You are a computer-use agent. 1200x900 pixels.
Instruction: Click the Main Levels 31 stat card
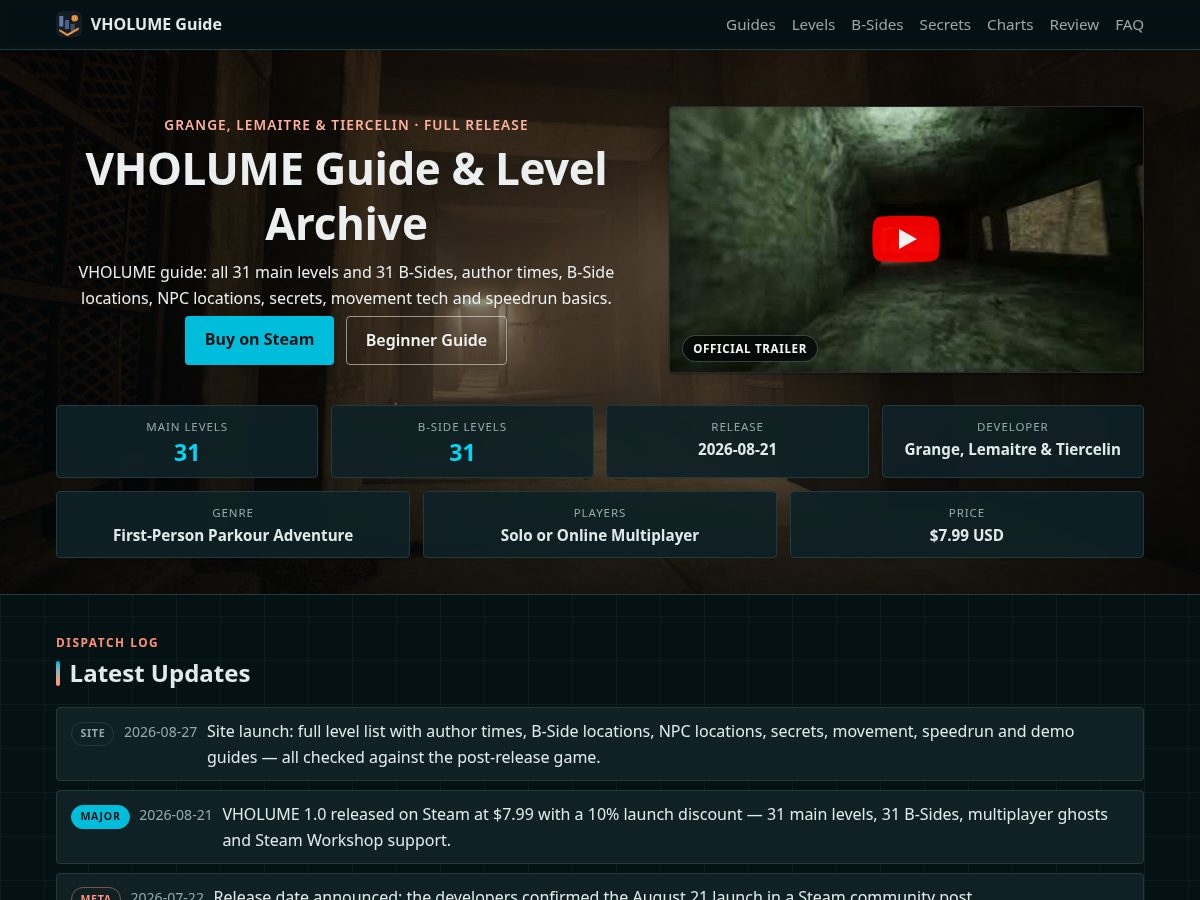(x=187, y=441)
